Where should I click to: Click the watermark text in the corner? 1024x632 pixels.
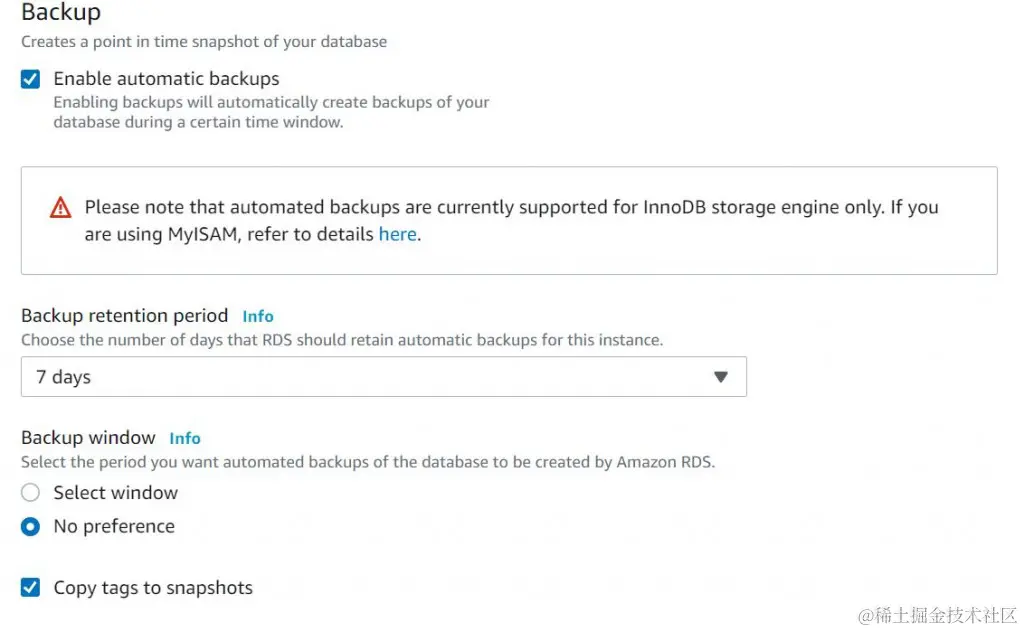(937, 614)
